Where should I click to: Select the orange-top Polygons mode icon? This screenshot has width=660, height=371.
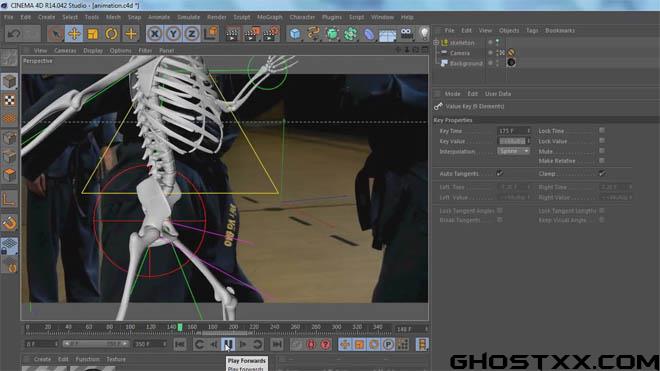click(9, 175)
